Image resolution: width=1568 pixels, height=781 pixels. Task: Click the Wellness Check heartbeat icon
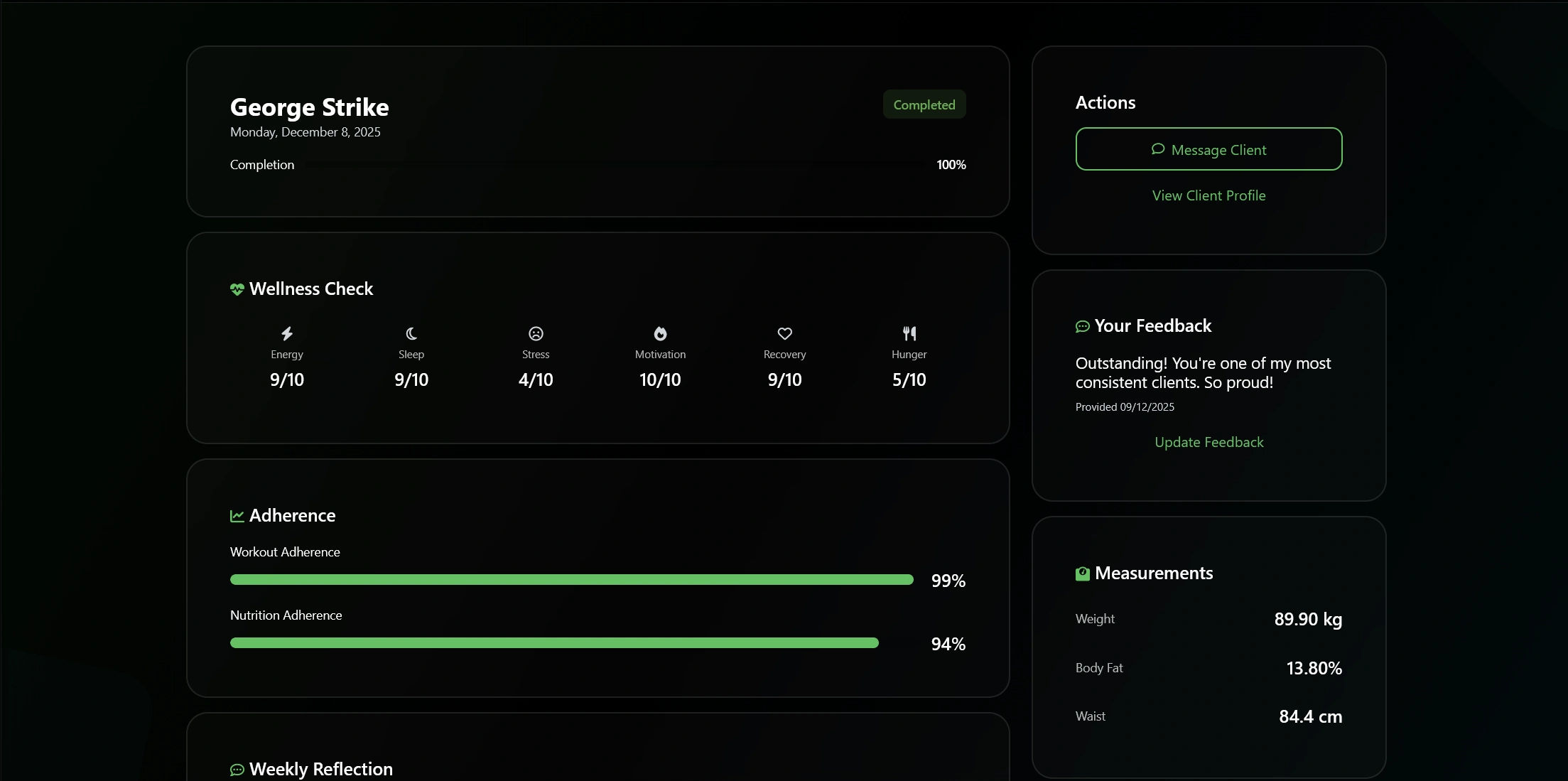pos(237,289)
